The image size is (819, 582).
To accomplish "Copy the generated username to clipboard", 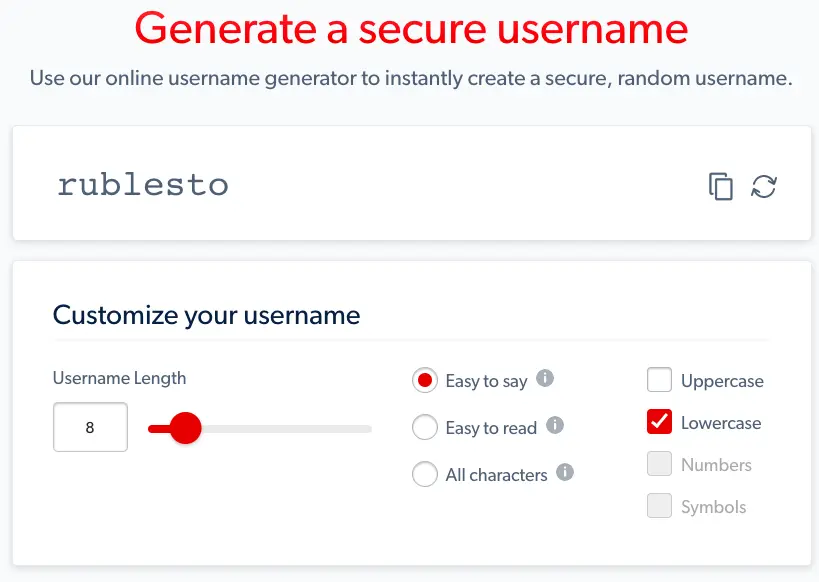I will pyautogui.click(x=721, y=186).
